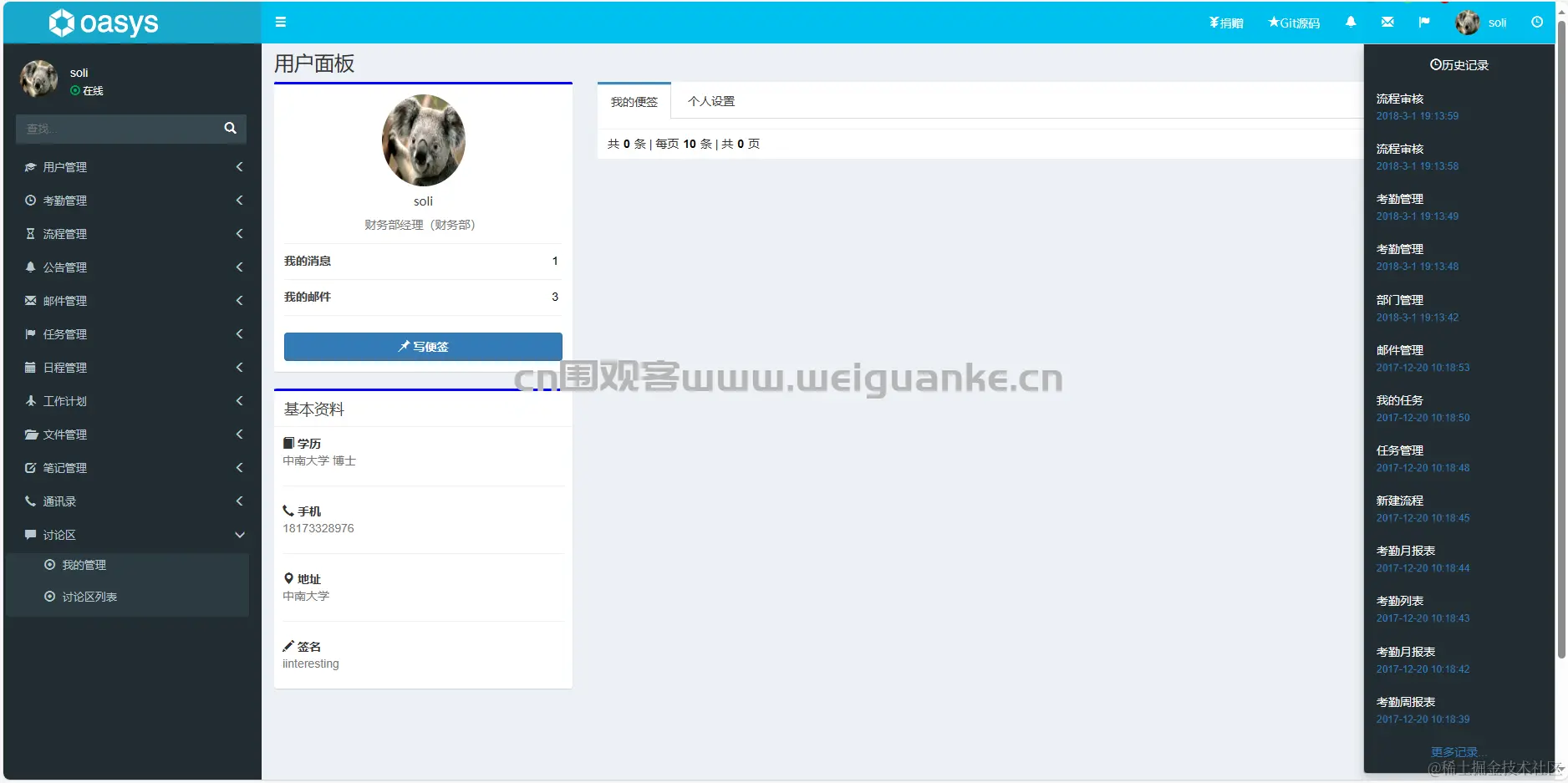
Task: Open 流程审核 record dated 19:13:59
Action: pyautogui.click(x=1400, y=99)
